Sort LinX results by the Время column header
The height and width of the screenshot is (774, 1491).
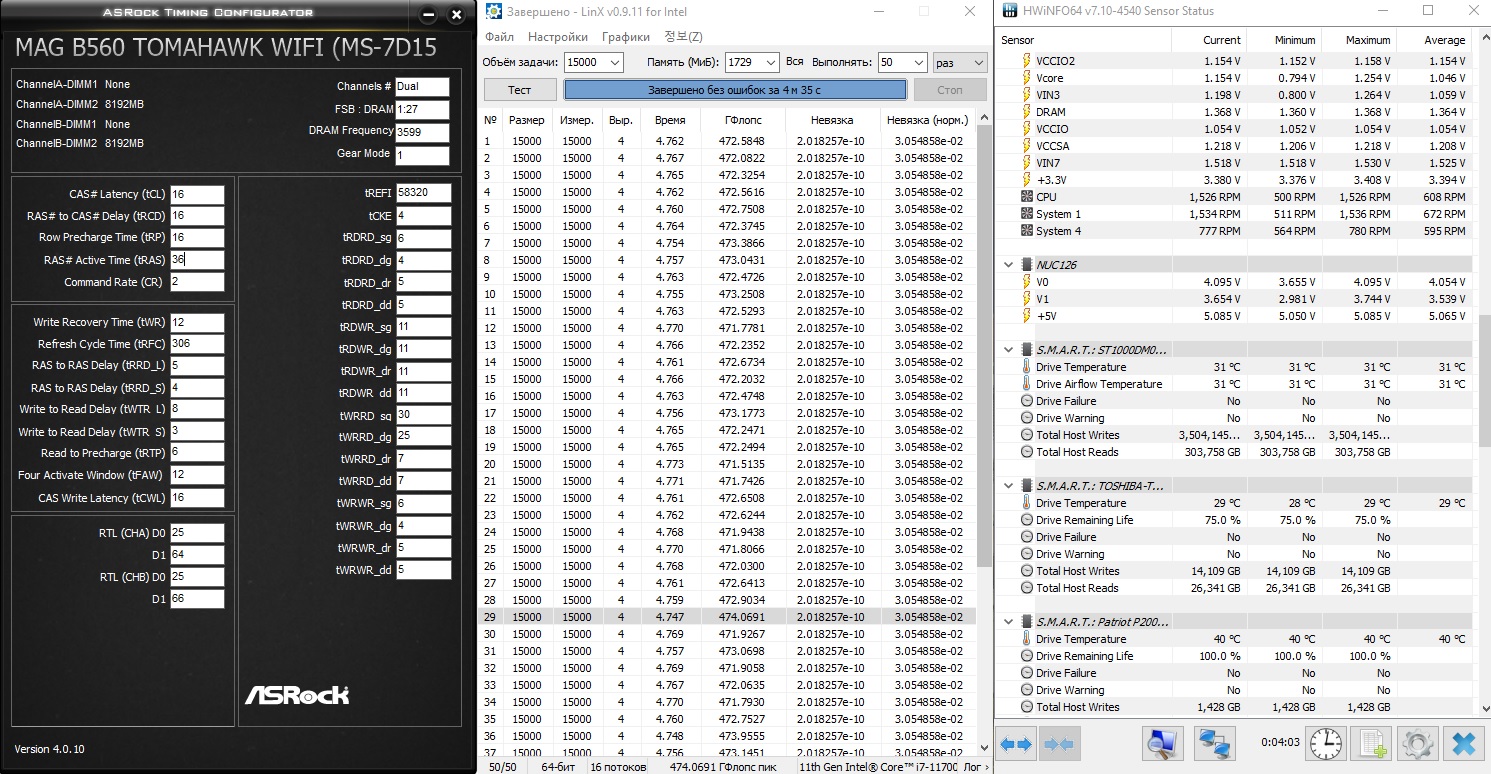671,120
